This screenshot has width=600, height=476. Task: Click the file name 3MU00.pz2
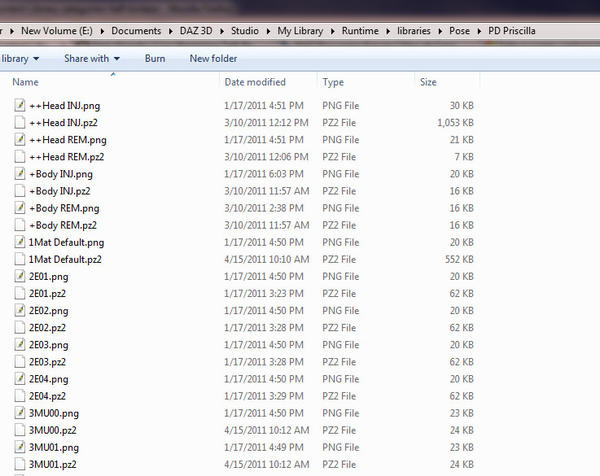52,430
